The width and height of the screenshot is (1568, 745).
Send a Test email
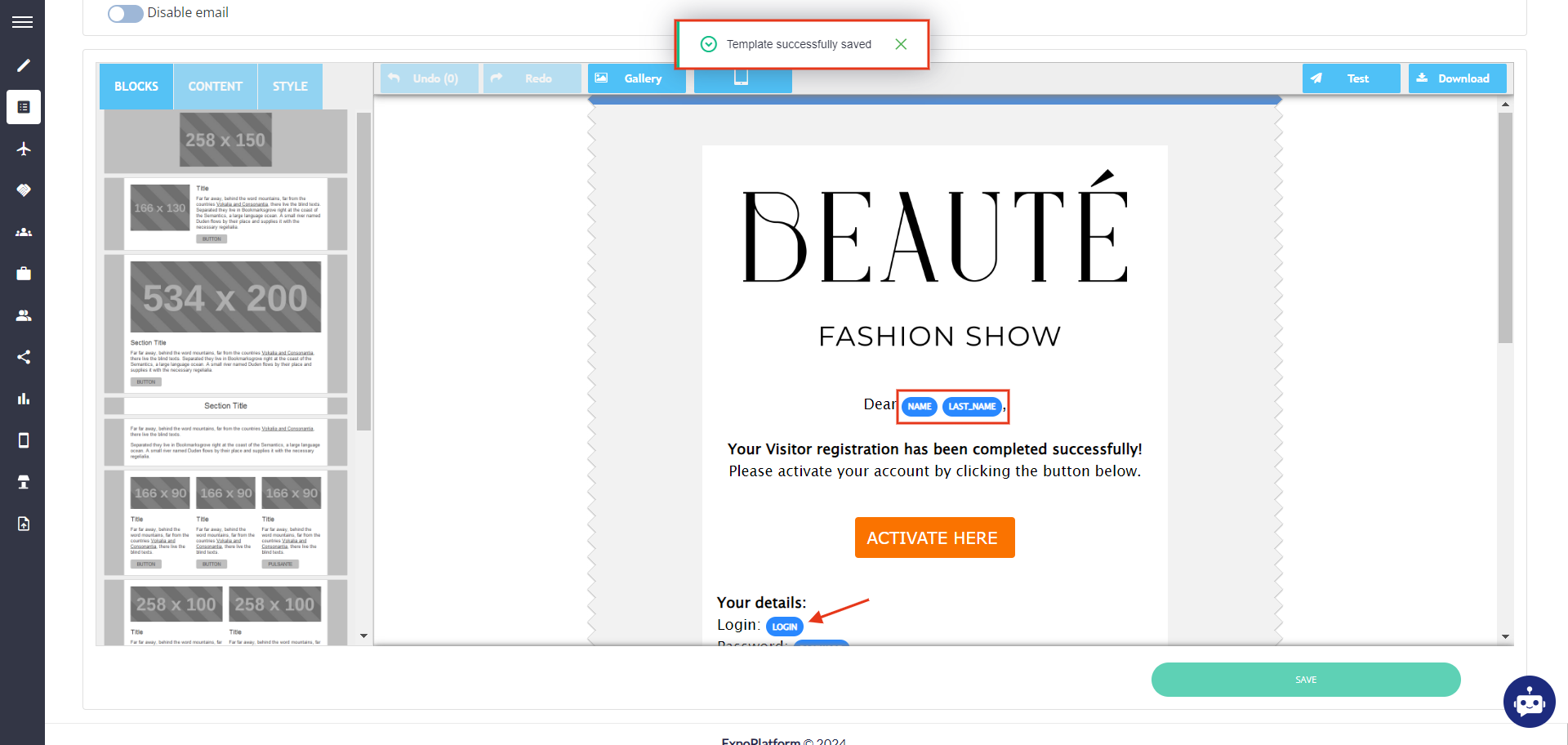click(x=1351, y=78)
